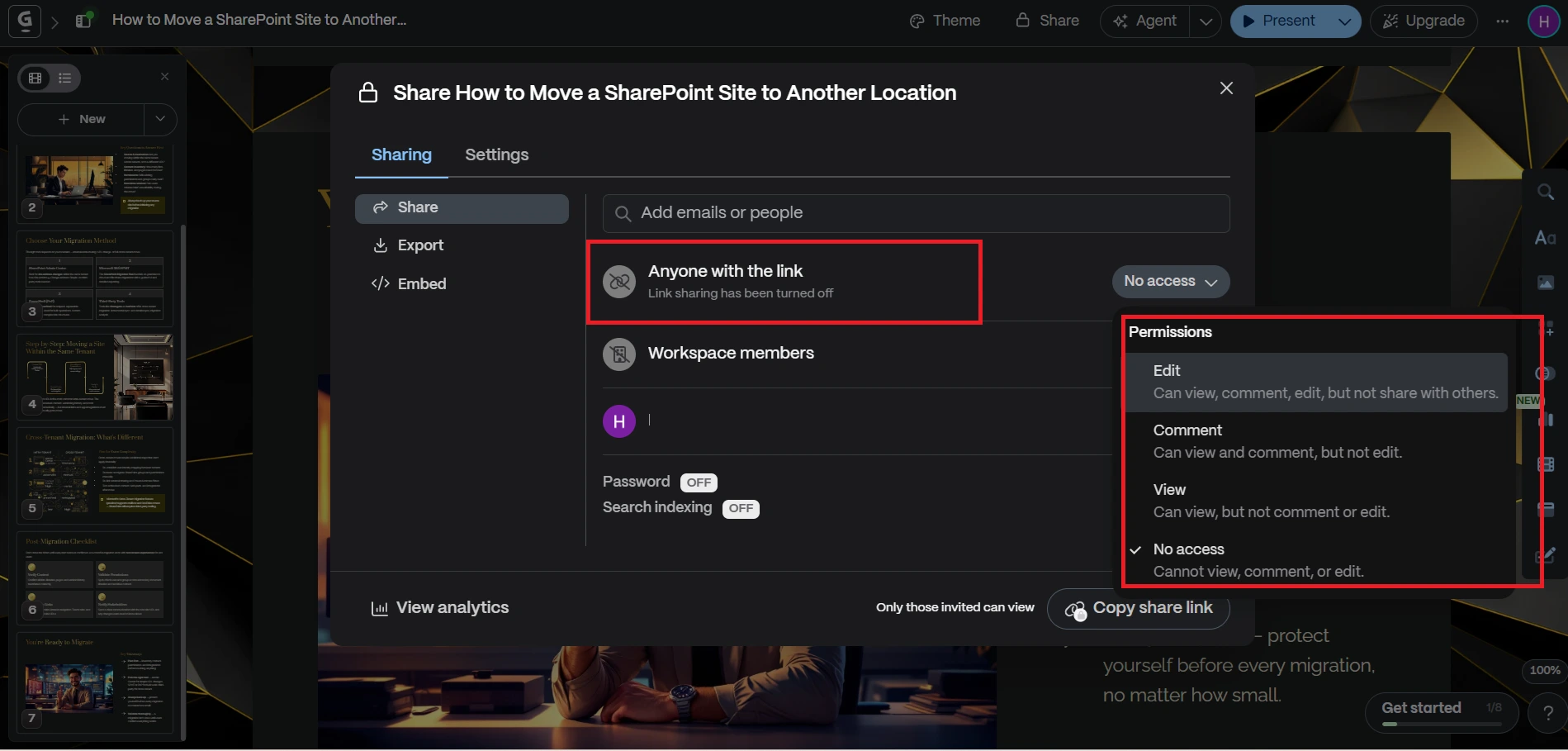Select slide 4 thumbnail

click(95, 375)
